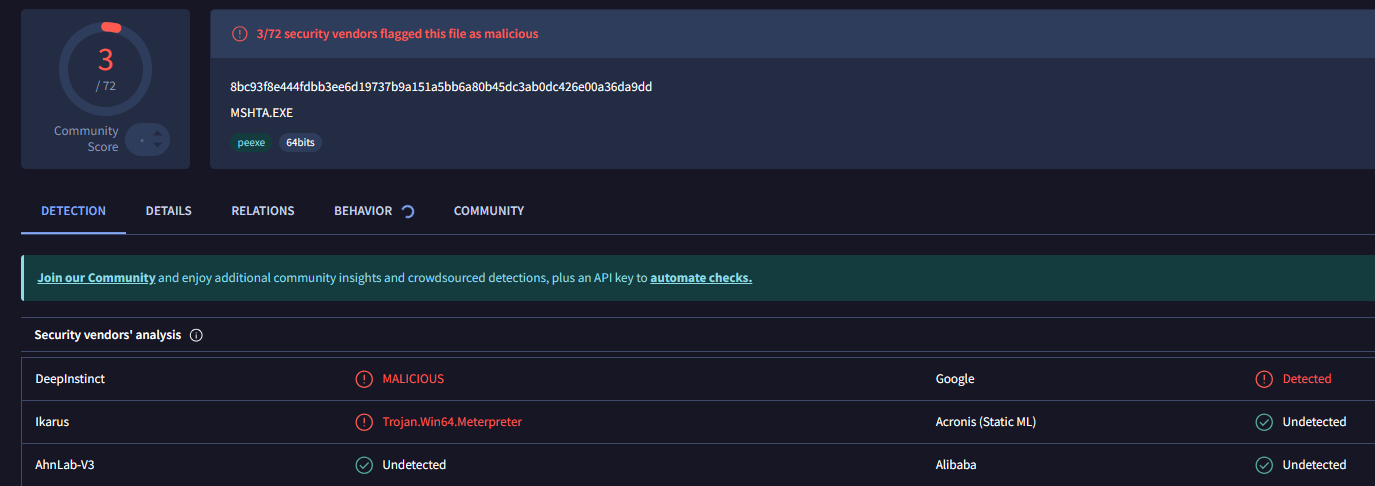Viewport: 1375px width, 486px height.
Task: Click the Alibaba vendor name
Action: click(x=956, y=465)
